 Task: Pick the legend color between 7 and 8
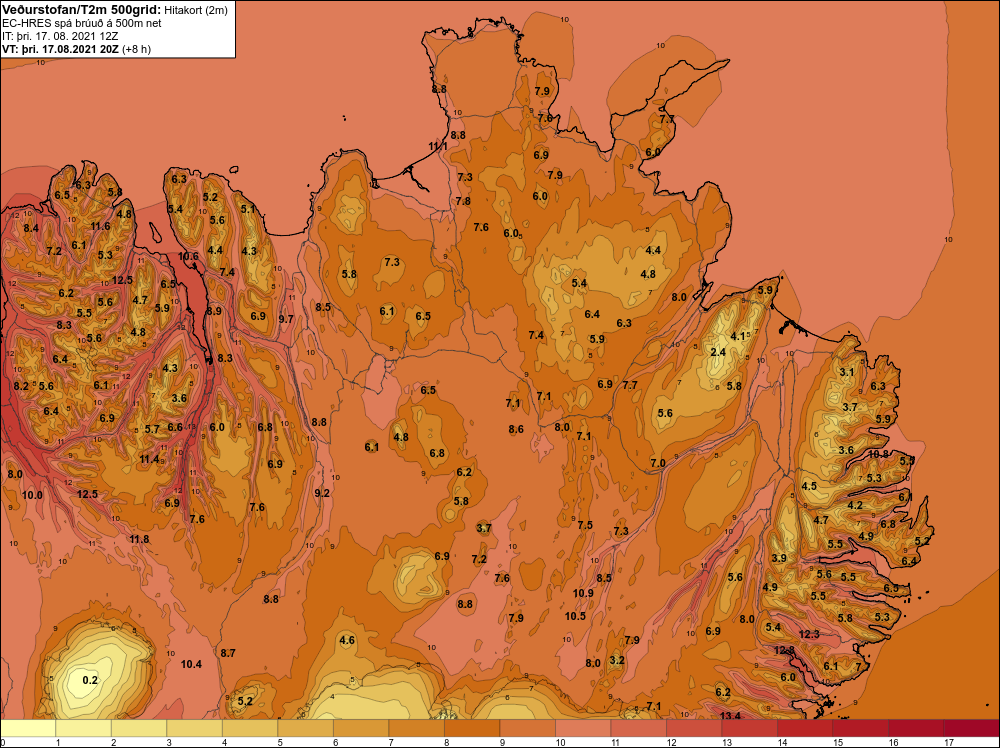(x=416, y=728)
